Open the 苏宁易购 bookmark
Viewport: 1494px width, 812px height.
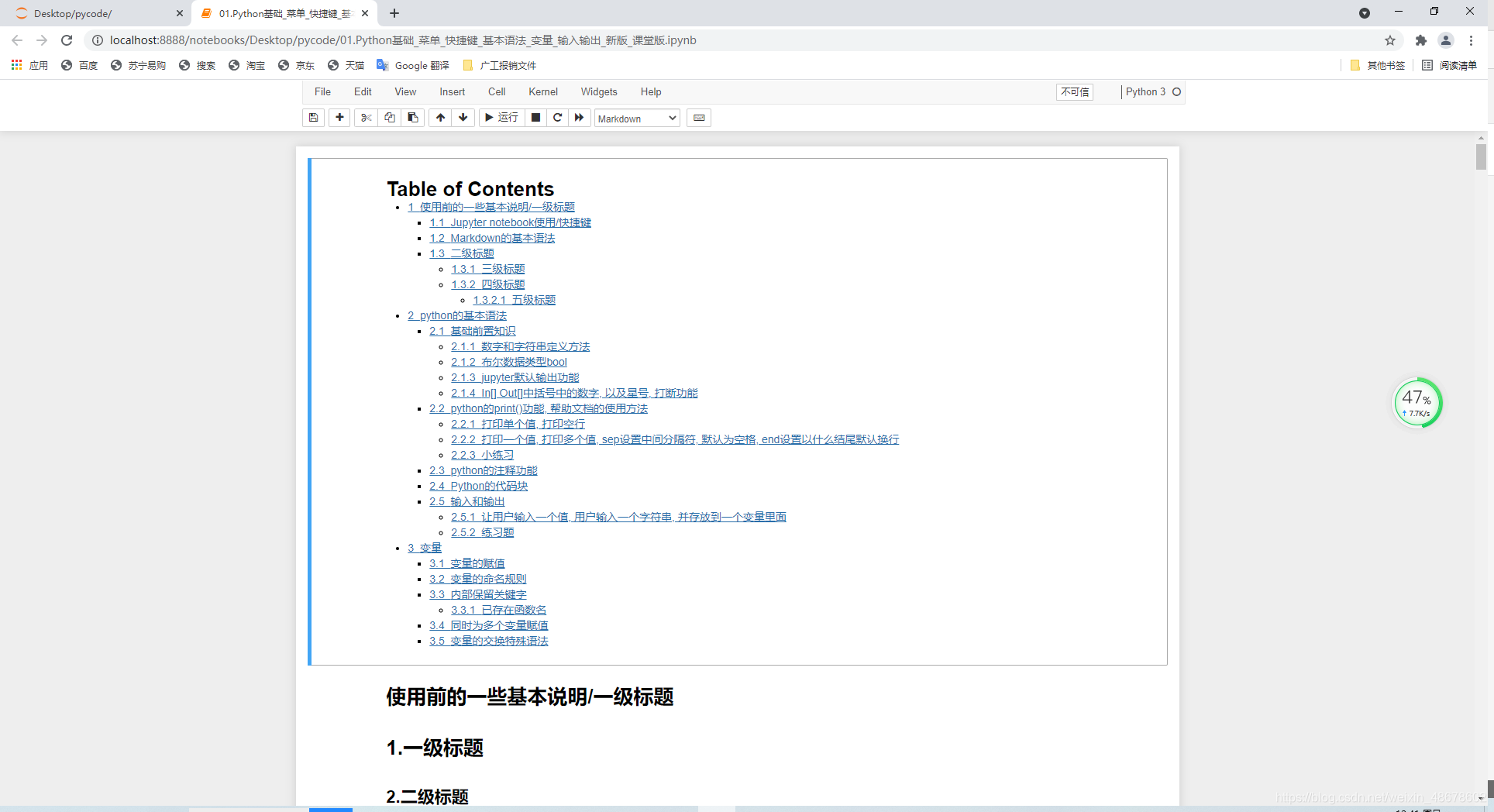pos(138,65)
